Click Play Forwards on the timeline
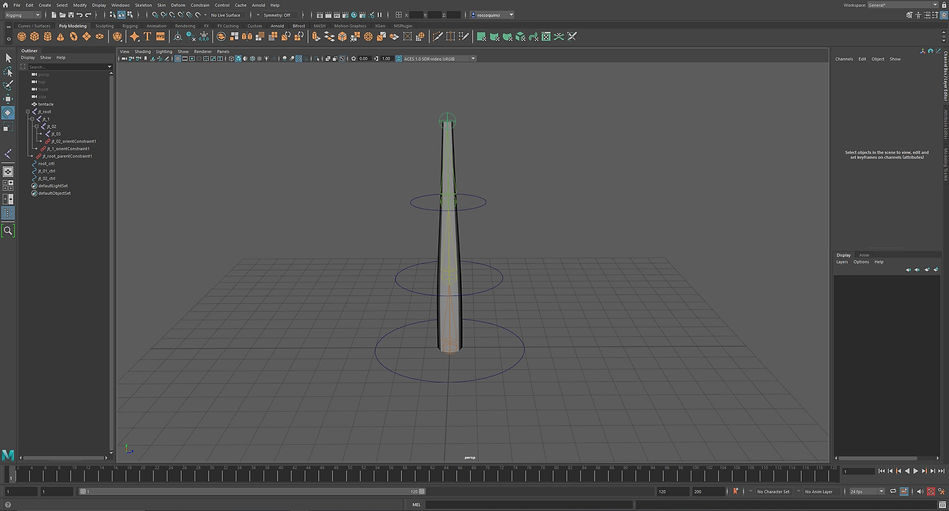Viewport: 949px width, 511px height. pos(916,471)
